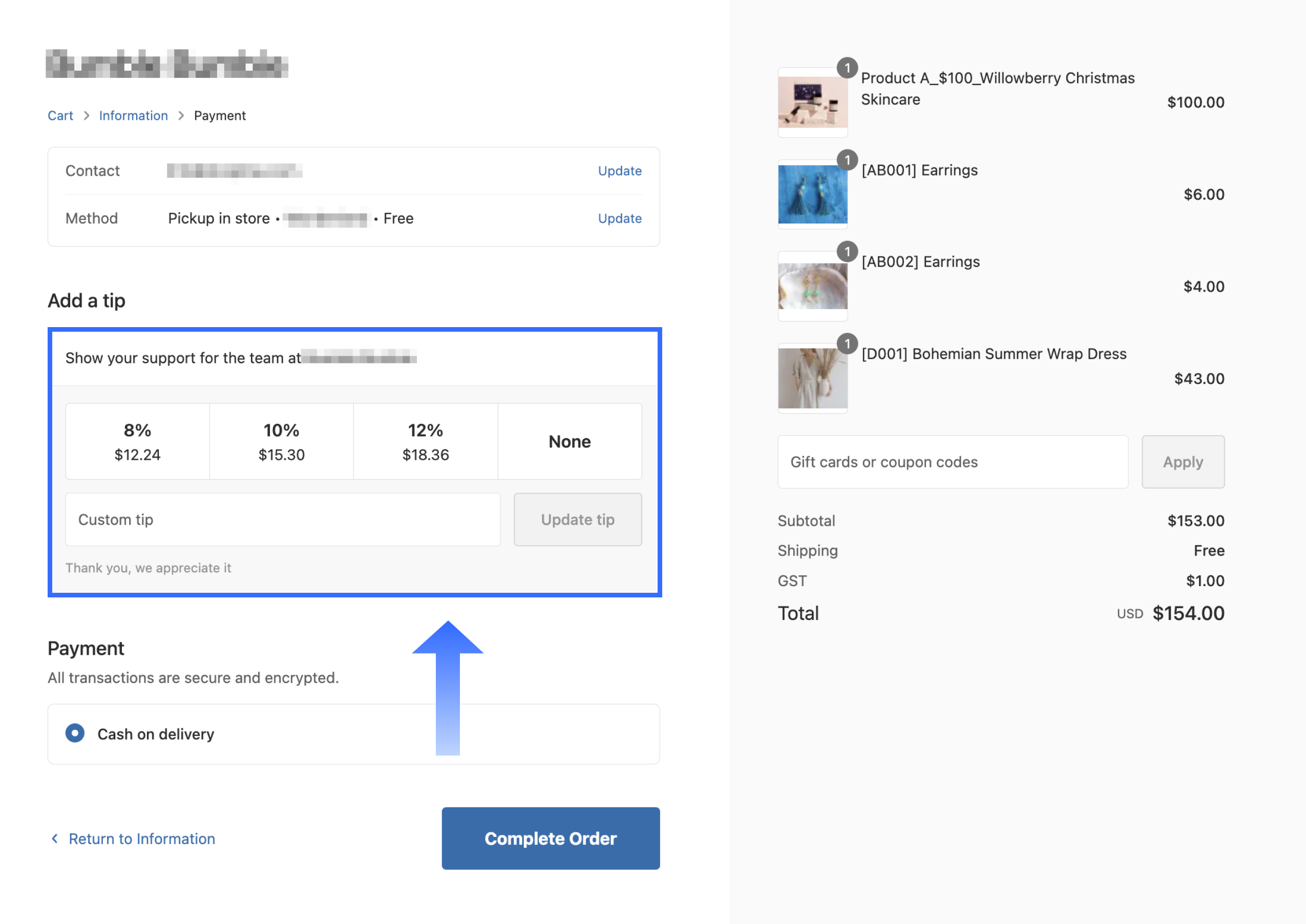Viewport: 1306px width, 924px height.
Task: Go to Cart breadcrumb step
Action: (60, 116)
